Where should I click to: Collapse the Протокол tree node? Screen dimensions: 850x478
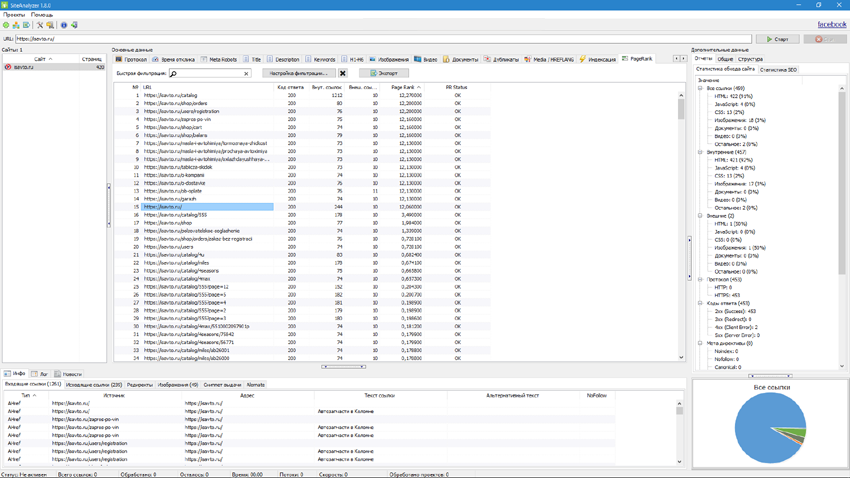pyautogui.click(x=700, y=280)
